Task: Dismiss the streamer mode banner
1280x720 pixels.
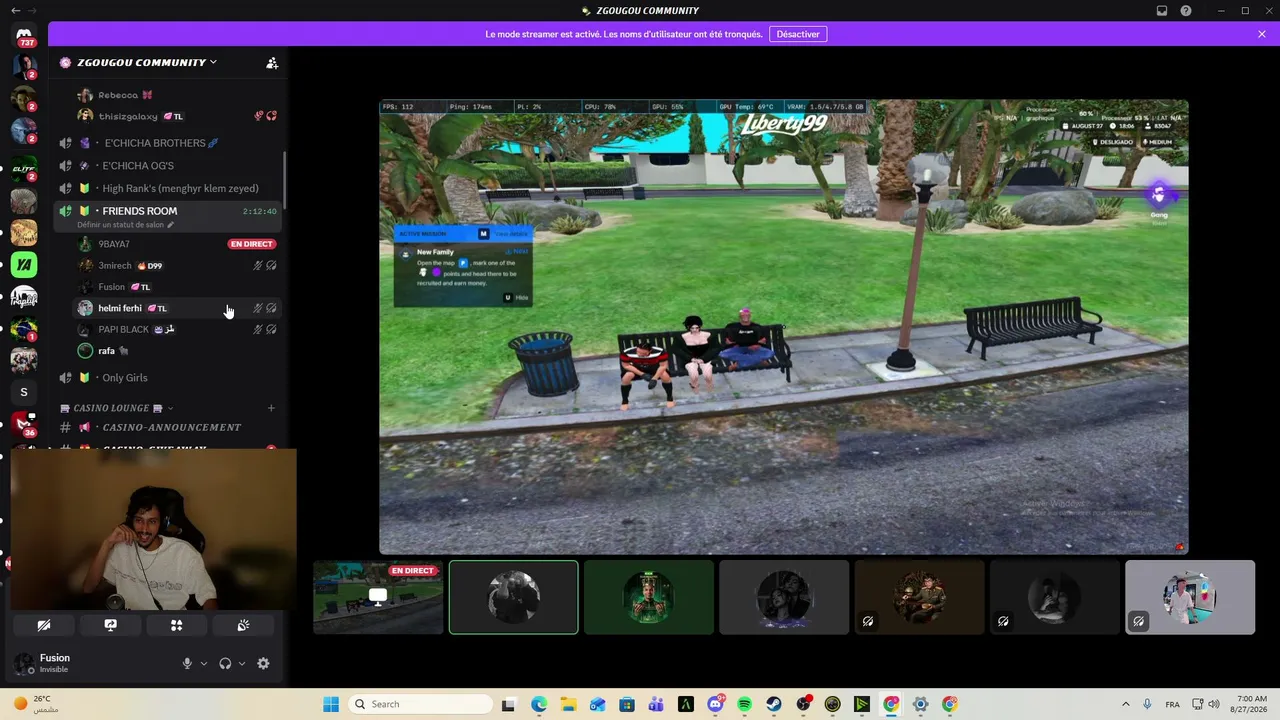Action: click(1262, 34)
